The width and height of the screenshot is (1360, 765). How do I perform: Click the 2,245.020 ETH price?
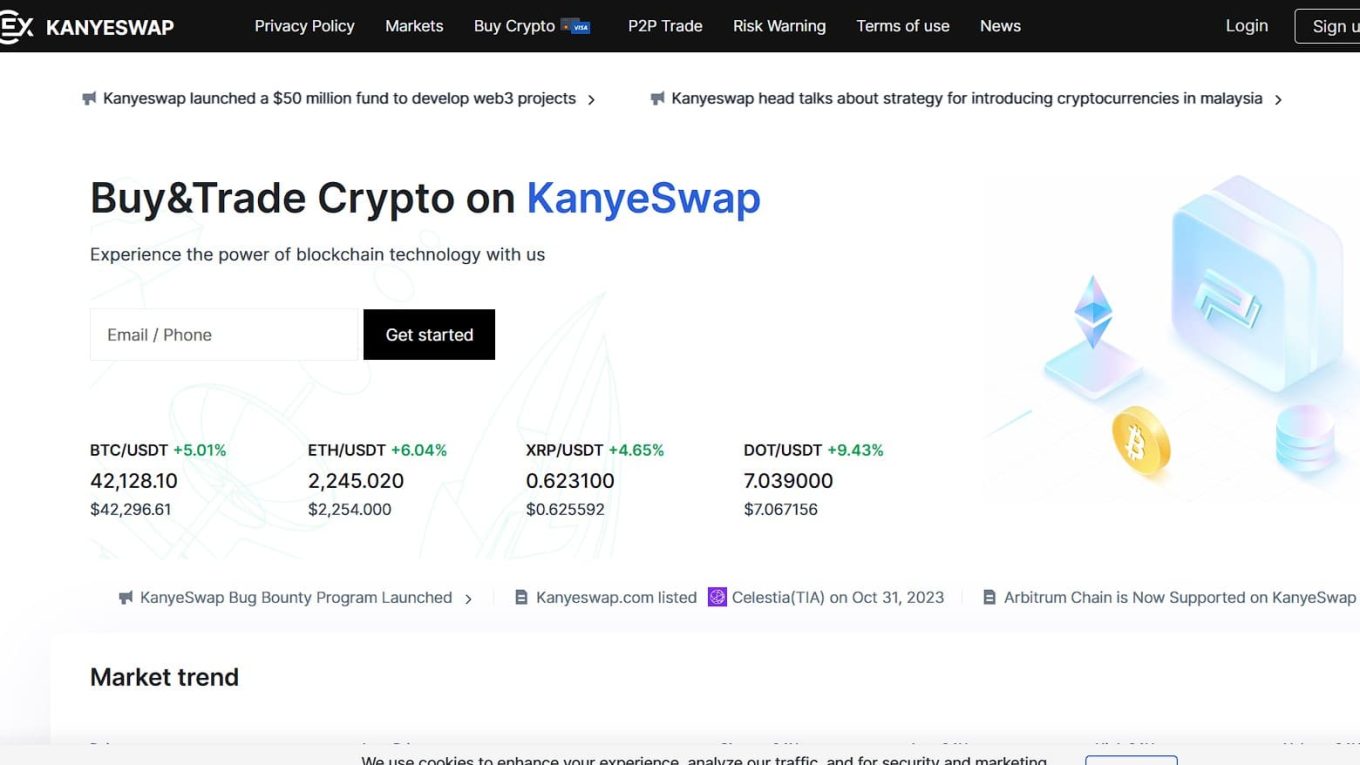pos(356,481)
